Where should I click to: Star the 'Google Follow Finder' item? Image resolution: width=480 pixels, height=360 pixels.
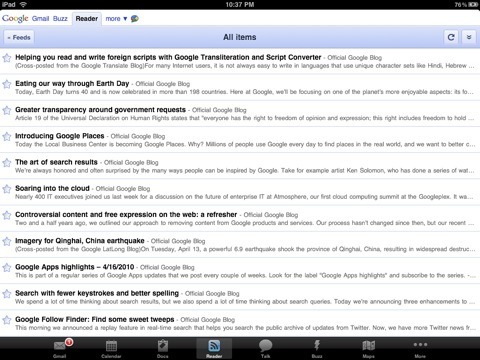7,320
